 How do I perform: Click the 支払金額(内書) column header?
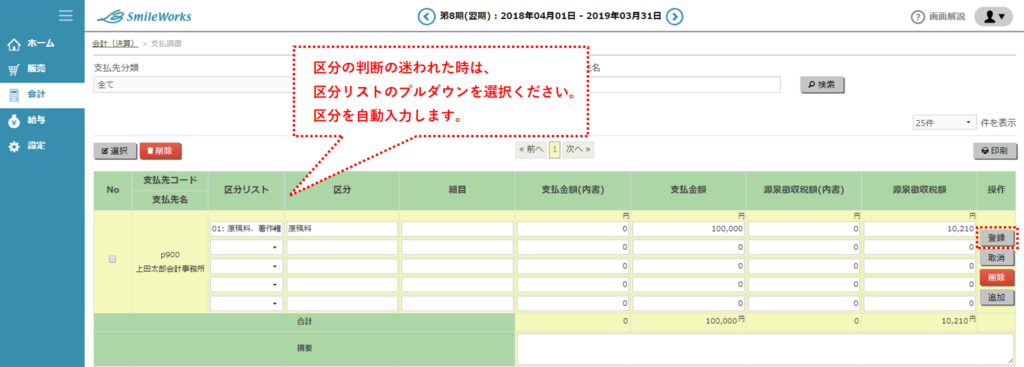tap(572, 190)
